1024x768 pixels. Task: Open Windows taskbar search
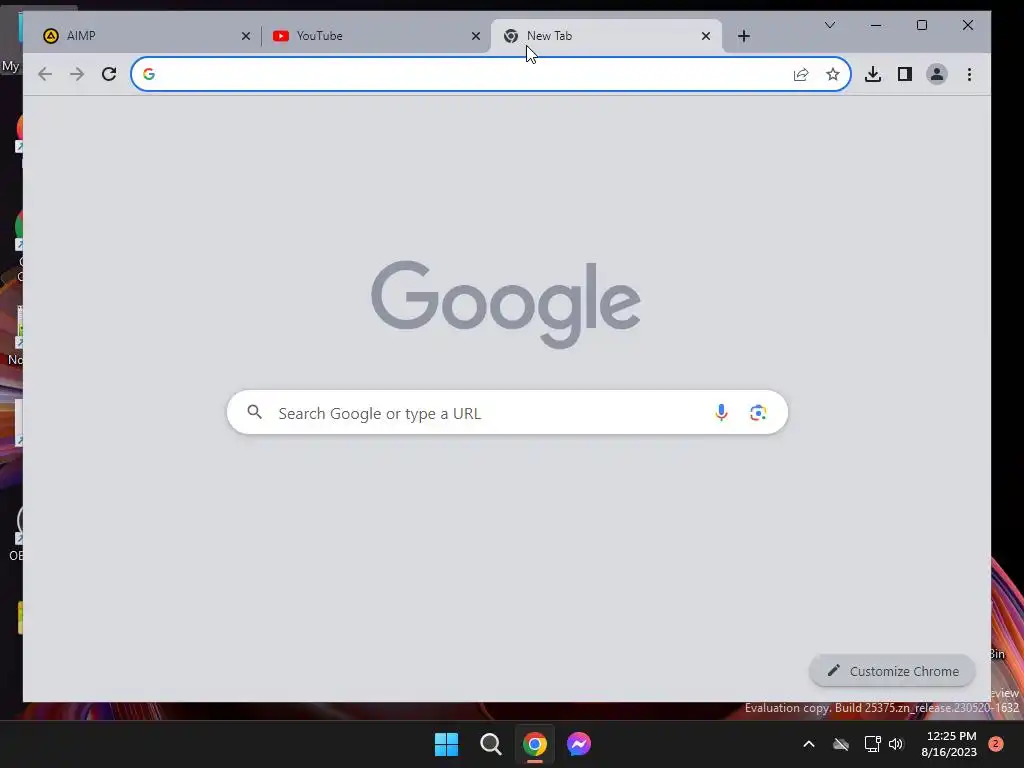(490, 744)
